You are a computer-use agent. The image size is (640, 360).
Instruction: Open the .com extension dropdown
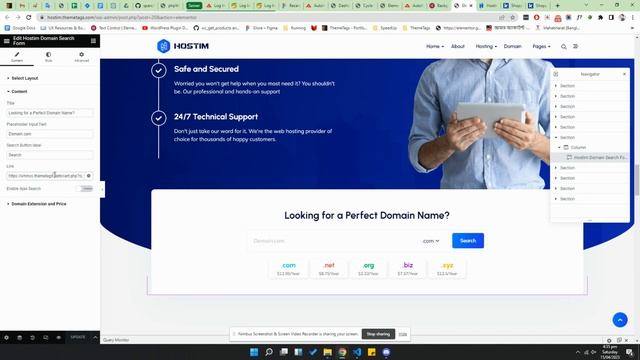click(x=431, y=241)
